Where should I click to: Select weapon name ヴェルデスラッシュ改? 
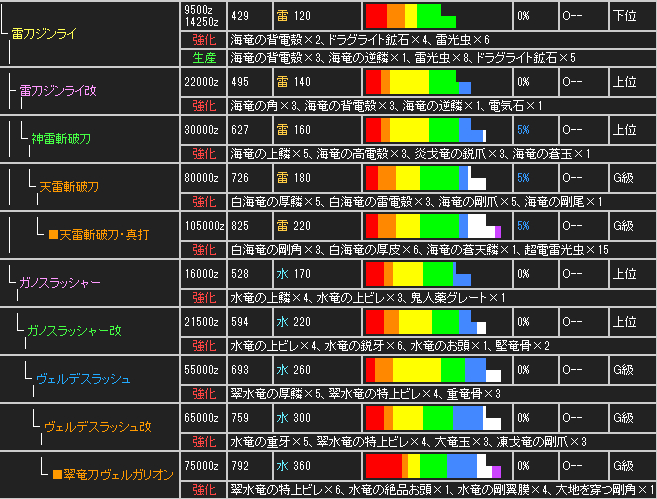point(98,427)
